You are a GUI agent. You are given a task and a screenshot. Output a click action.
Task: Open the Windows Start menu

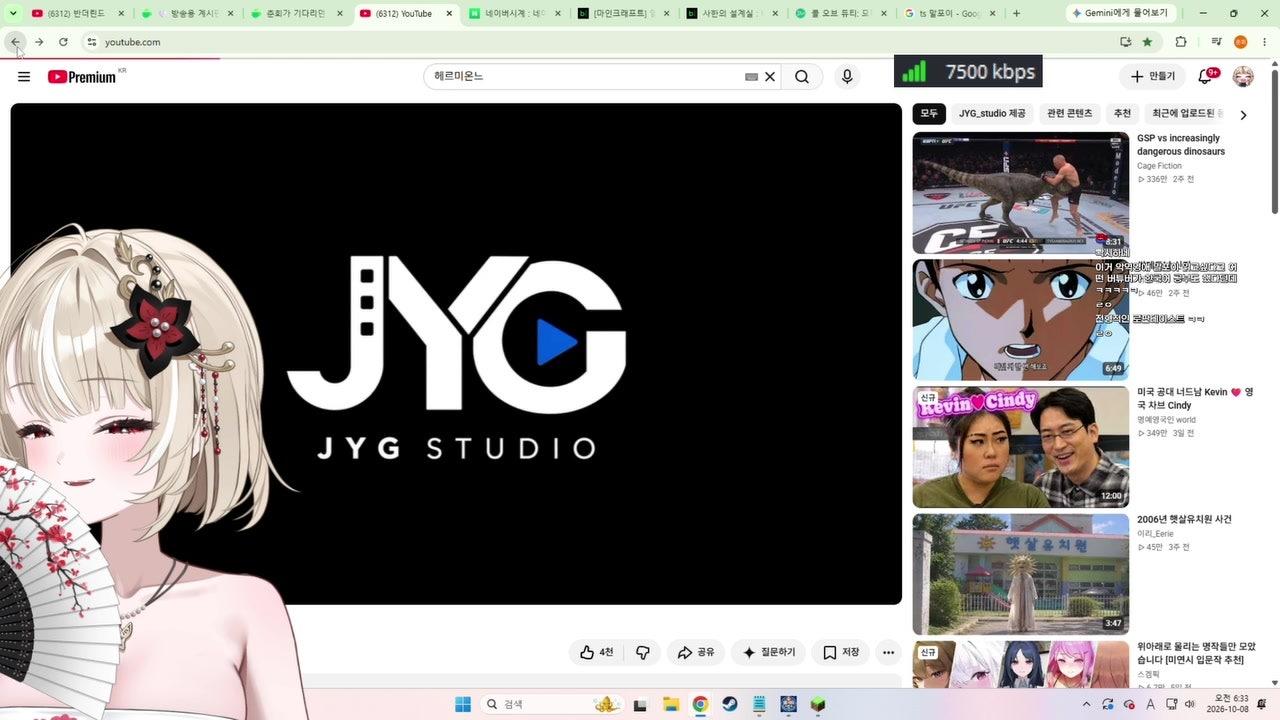pyautogui.click(x=463, y=704)
